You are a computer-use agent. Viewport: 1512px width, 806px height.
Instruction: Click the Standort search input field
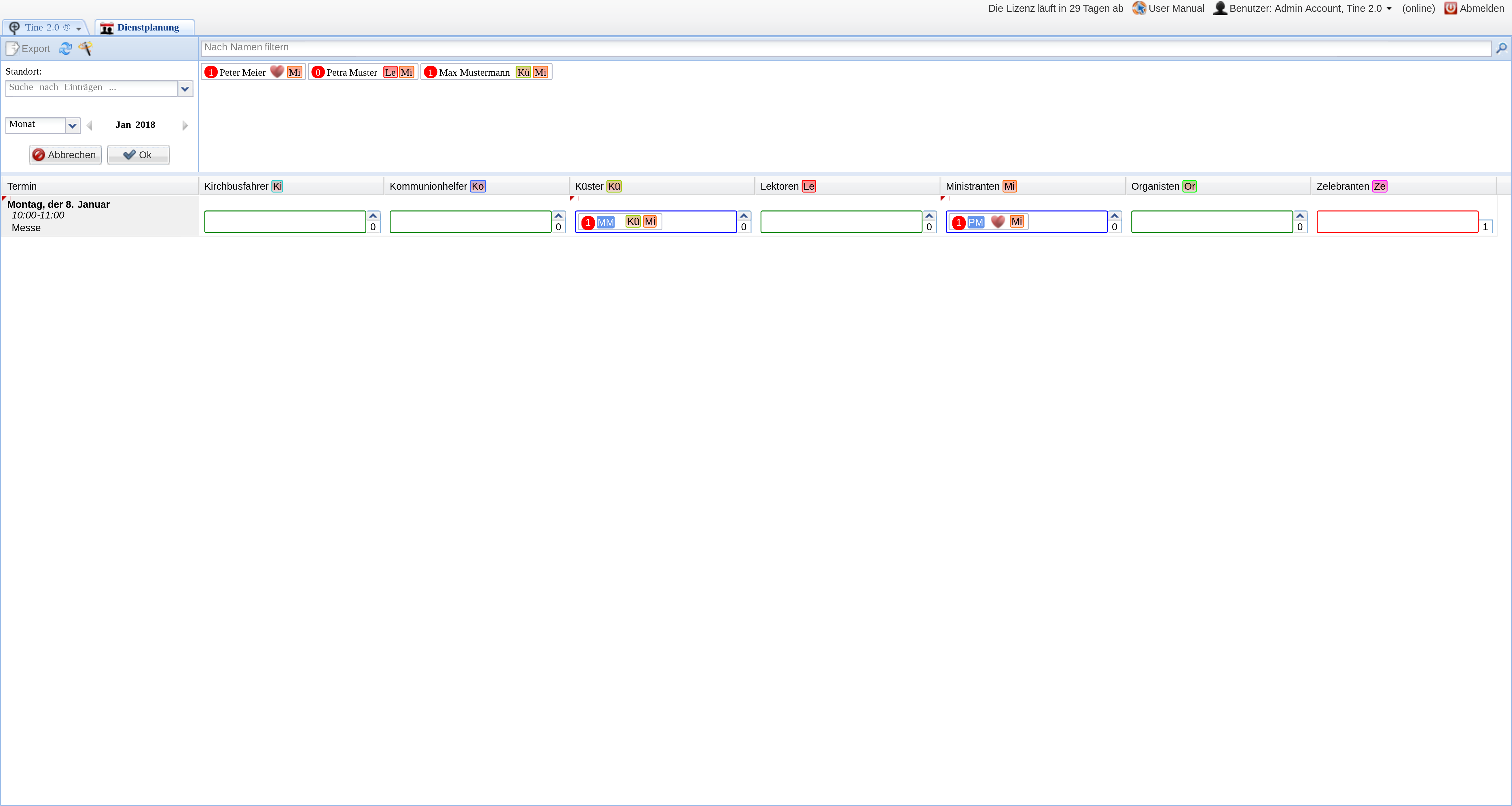point(92,89)
